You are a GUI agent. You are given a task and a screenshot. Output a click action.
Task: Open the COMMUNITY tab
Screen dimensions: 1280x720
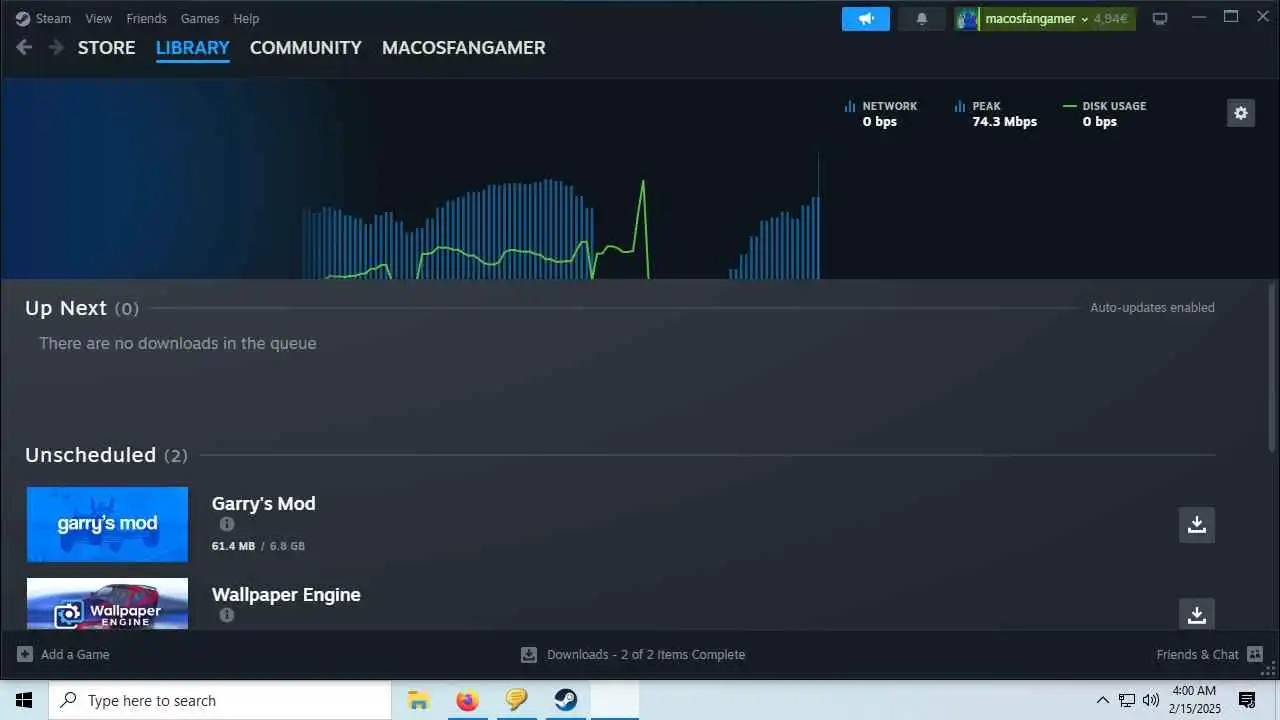click(305, 47)
